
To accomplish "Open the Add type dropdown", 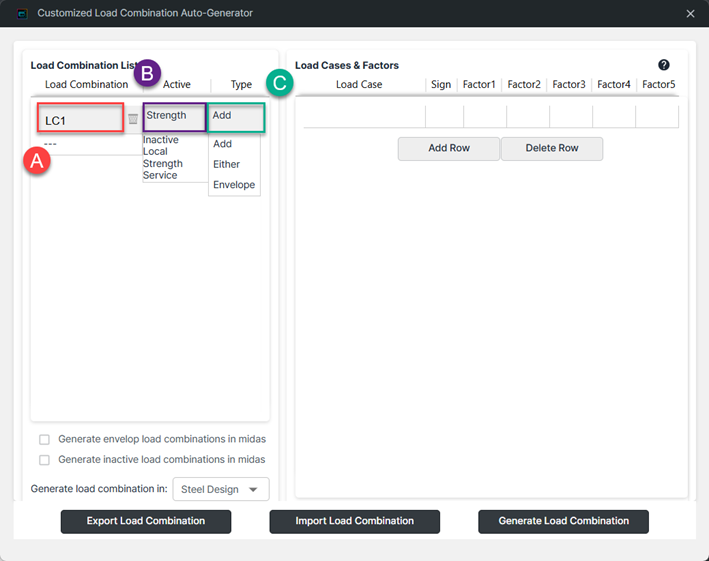I will (236, 117).
